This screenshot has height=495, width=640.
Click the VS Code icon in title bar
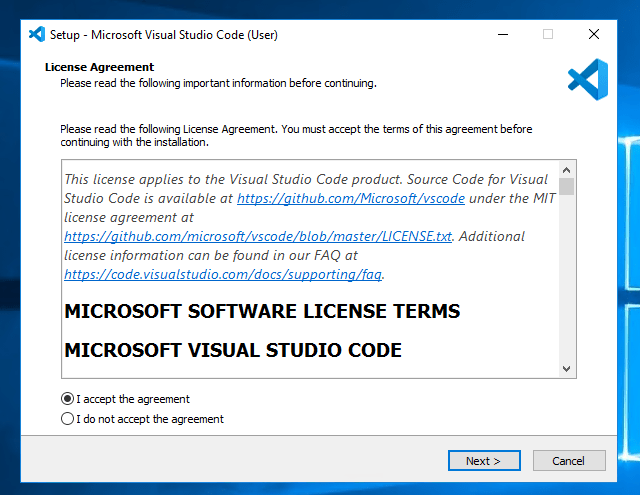pos(37,34)
